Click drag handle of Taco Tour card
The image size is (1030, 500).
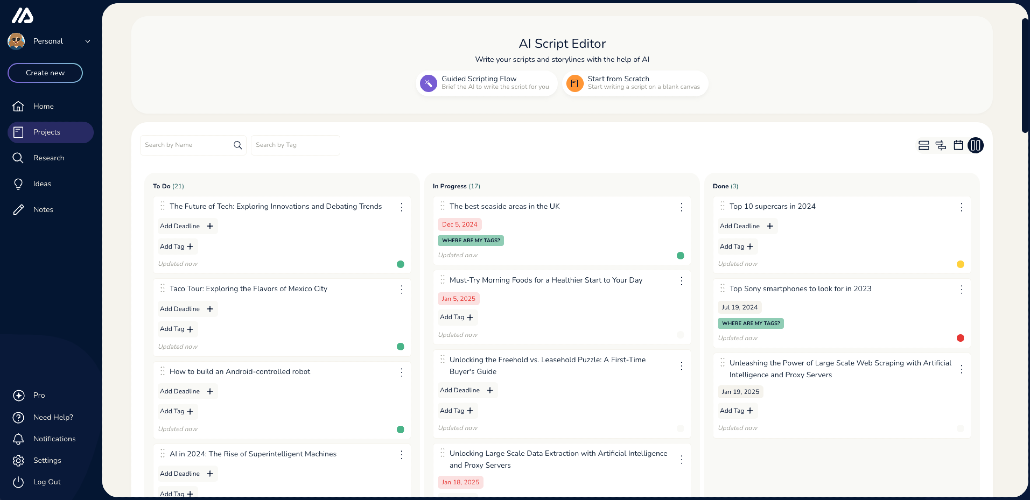point(162,288)
